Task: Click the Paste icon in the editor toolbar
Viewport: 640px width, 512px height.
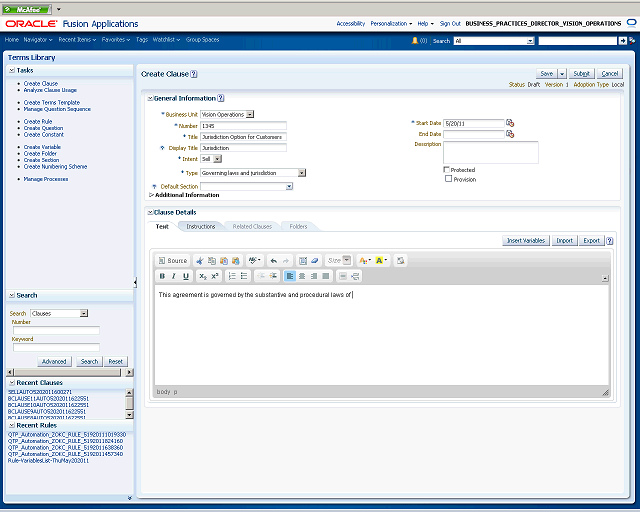Action: pos(224,260)
